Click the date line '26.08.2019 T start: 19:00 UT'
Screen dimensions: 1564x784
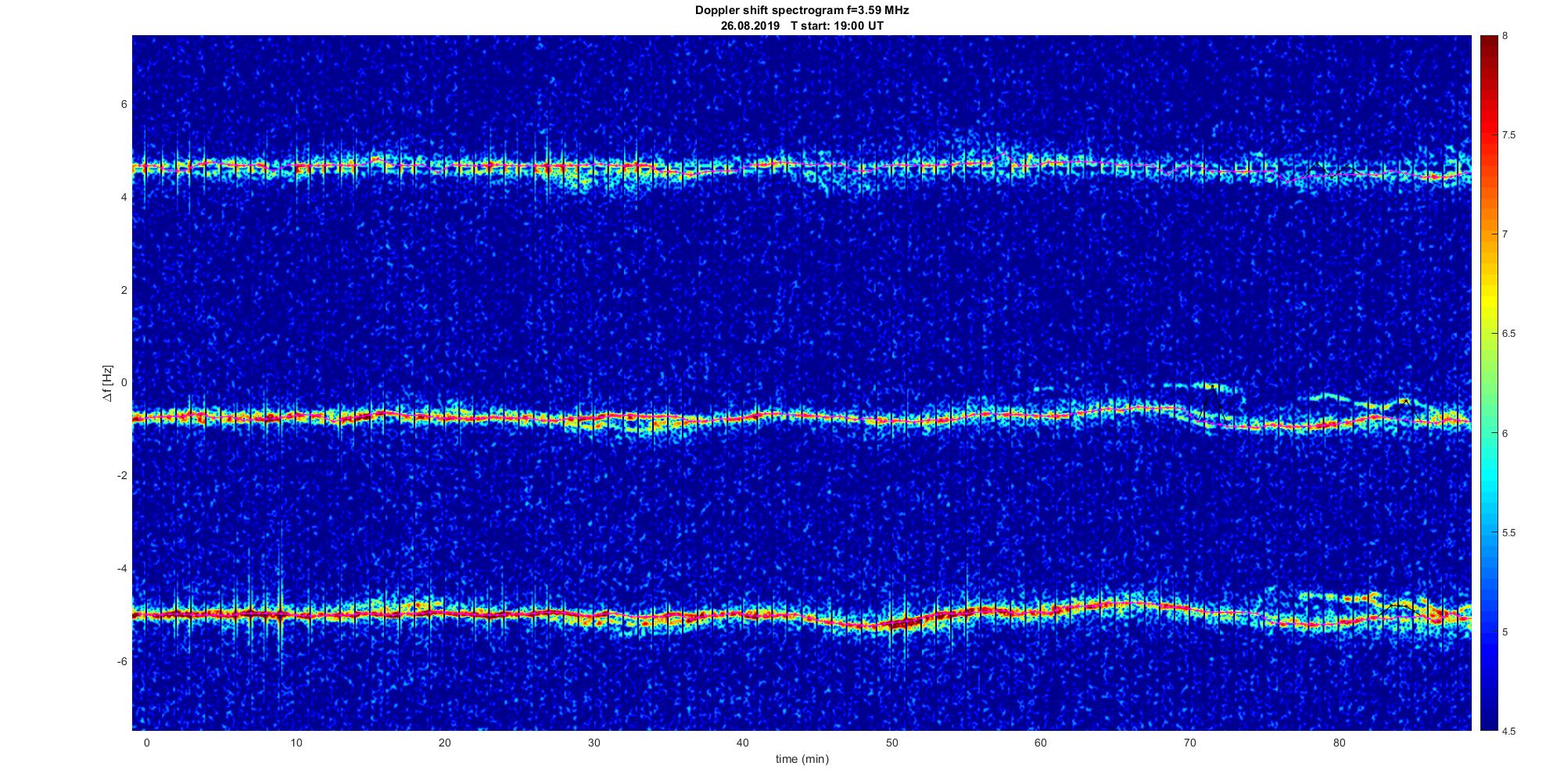(802, 26)
